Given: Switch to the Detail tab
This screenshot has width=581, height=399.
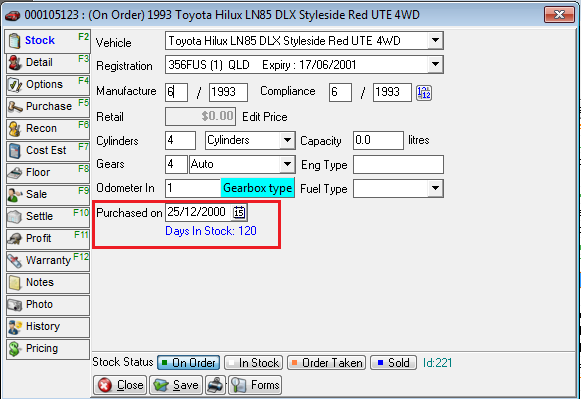Looking at the screenshot, I should 48,63.
